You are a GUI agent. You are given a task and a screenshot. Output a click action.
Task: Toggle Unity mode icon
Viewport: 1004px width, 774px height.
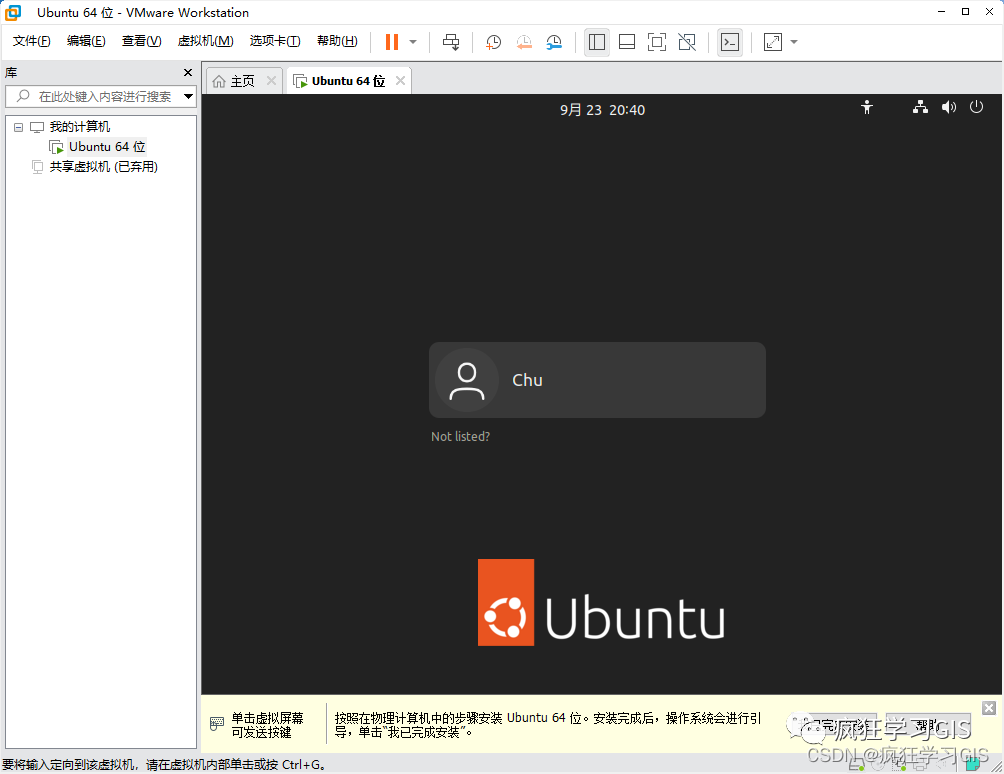[x=686, y=42]
